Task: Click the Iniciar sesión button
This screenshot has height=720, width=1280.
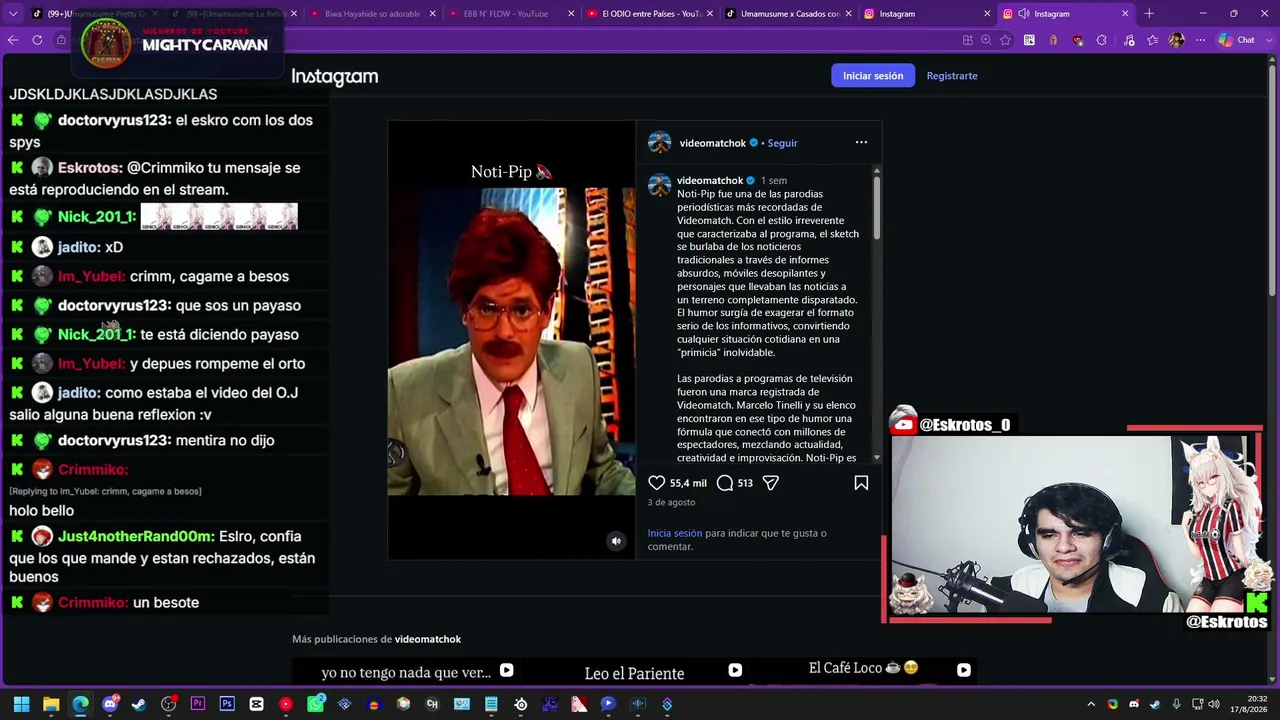Action: 873,76
